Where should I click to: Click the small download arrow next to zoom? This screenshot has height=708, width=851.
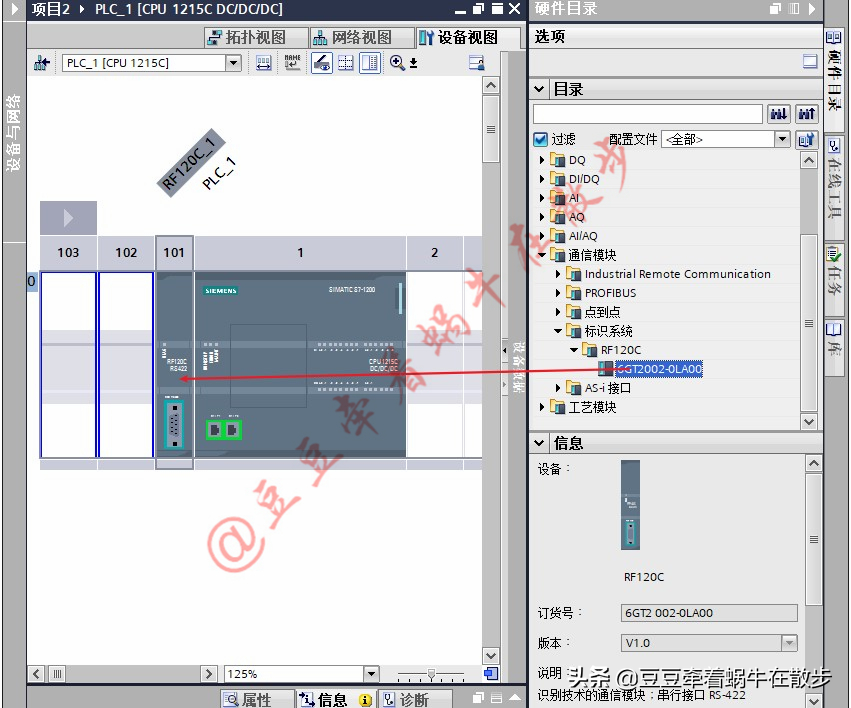coord(414,63)
